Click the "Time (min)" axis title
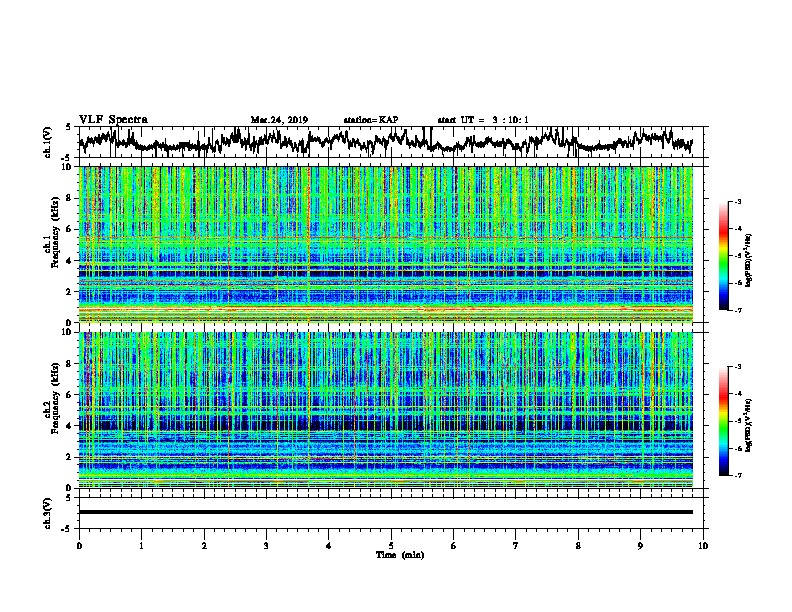The width and height of the screenshot is (792, 612). click(400, 555)
